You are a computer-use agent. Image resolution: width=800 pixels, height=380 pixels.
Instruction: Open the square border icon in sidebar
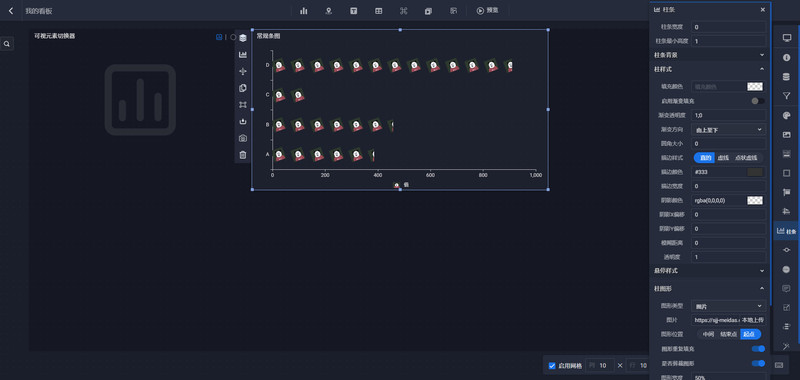pos(786,173)
